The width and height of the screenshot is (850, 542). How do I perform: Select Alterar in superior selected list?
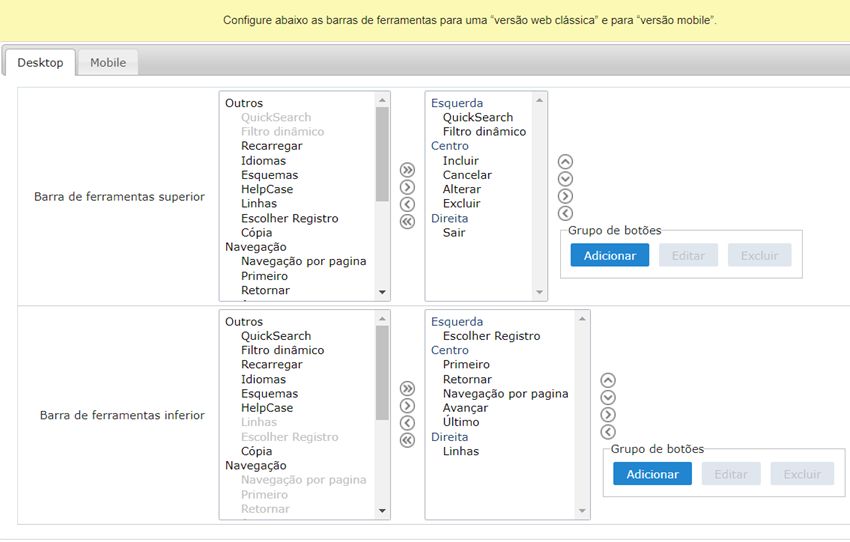[x=461, y=189]
